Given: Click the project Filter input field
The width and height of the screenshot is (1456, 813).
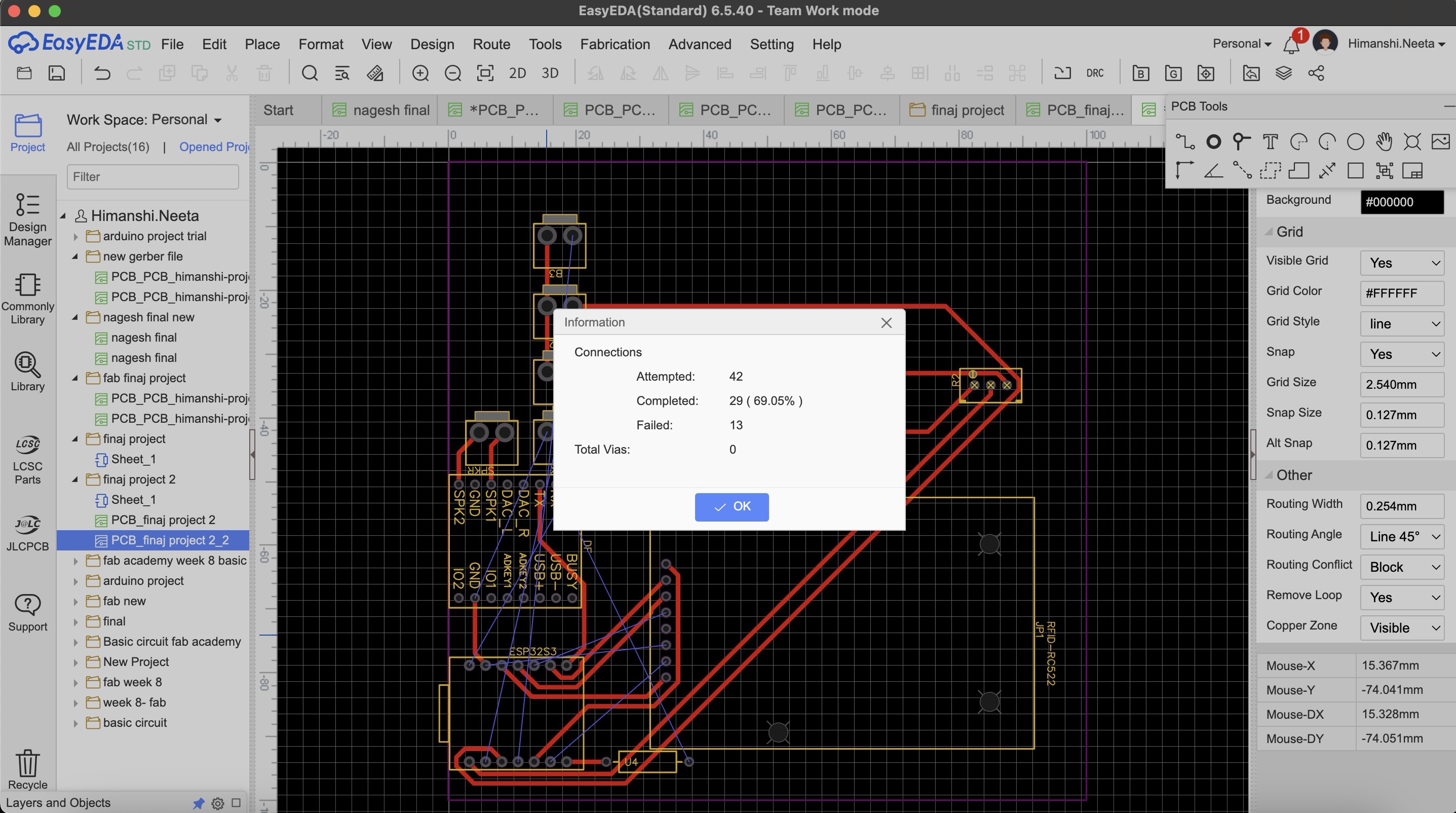Looking at the screenshot, I should click(152, 177).
